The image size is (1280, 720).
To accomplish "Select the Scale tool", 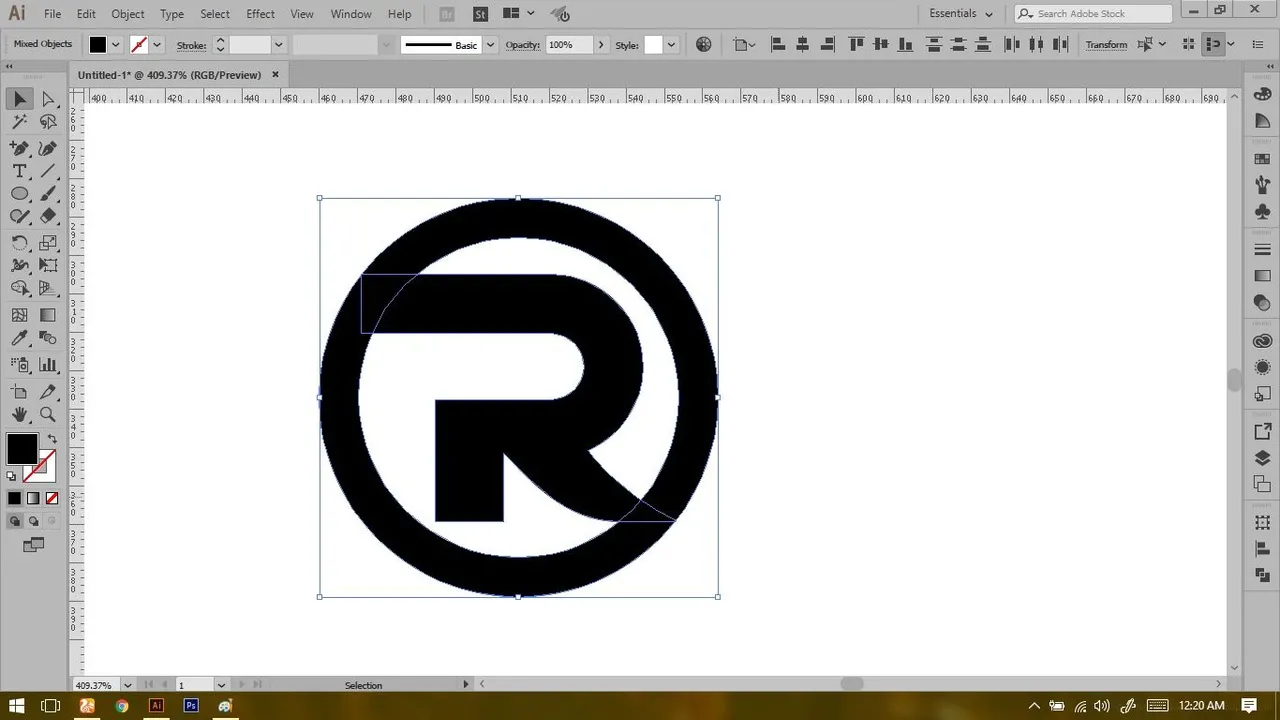I will (48, 243).
